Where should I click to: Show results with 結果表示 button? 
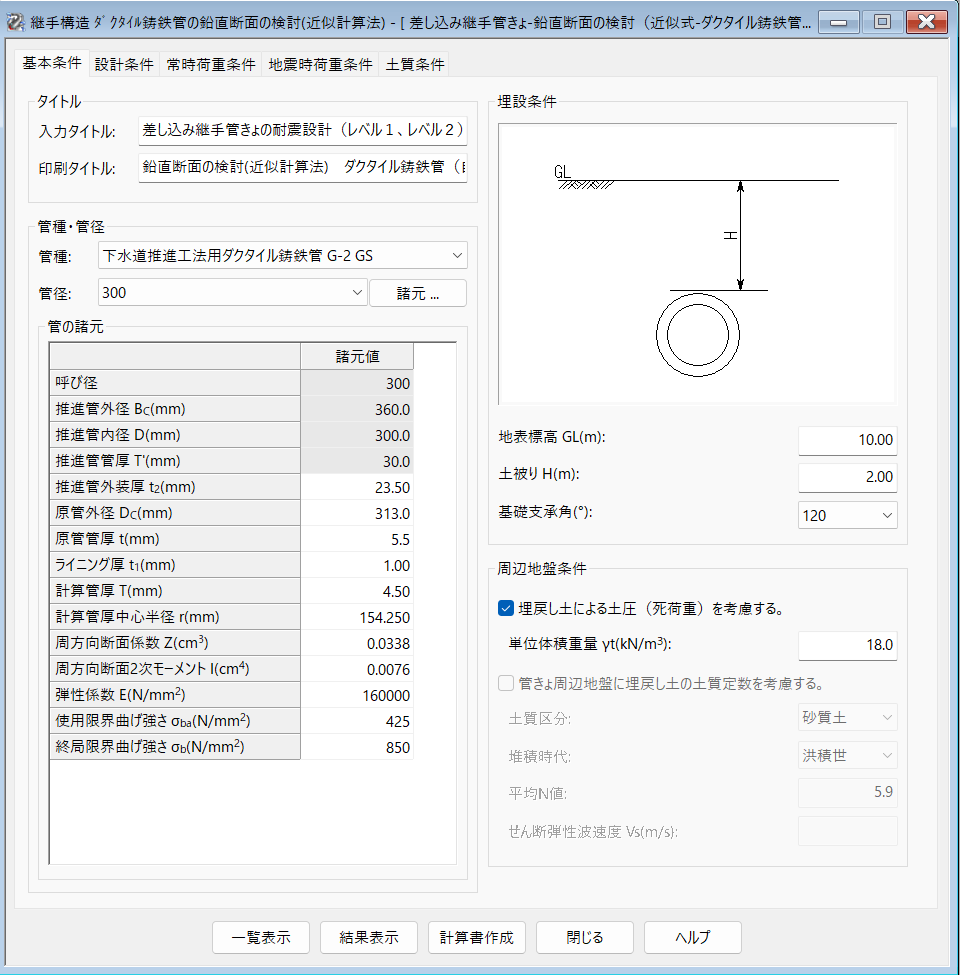coord(369,938)
